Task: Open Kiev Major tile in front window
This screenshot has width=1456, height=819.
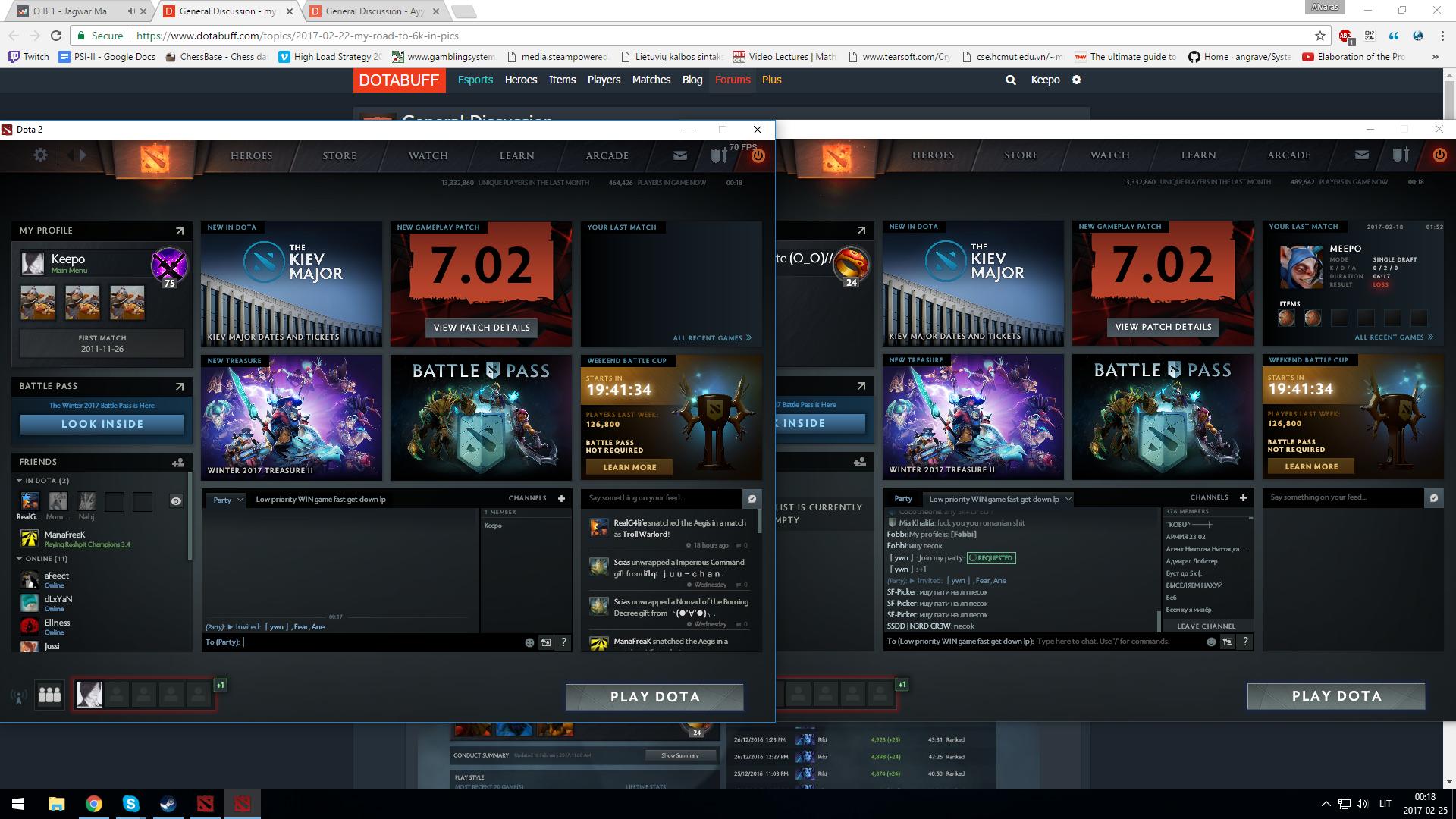Action: [291, 284]
